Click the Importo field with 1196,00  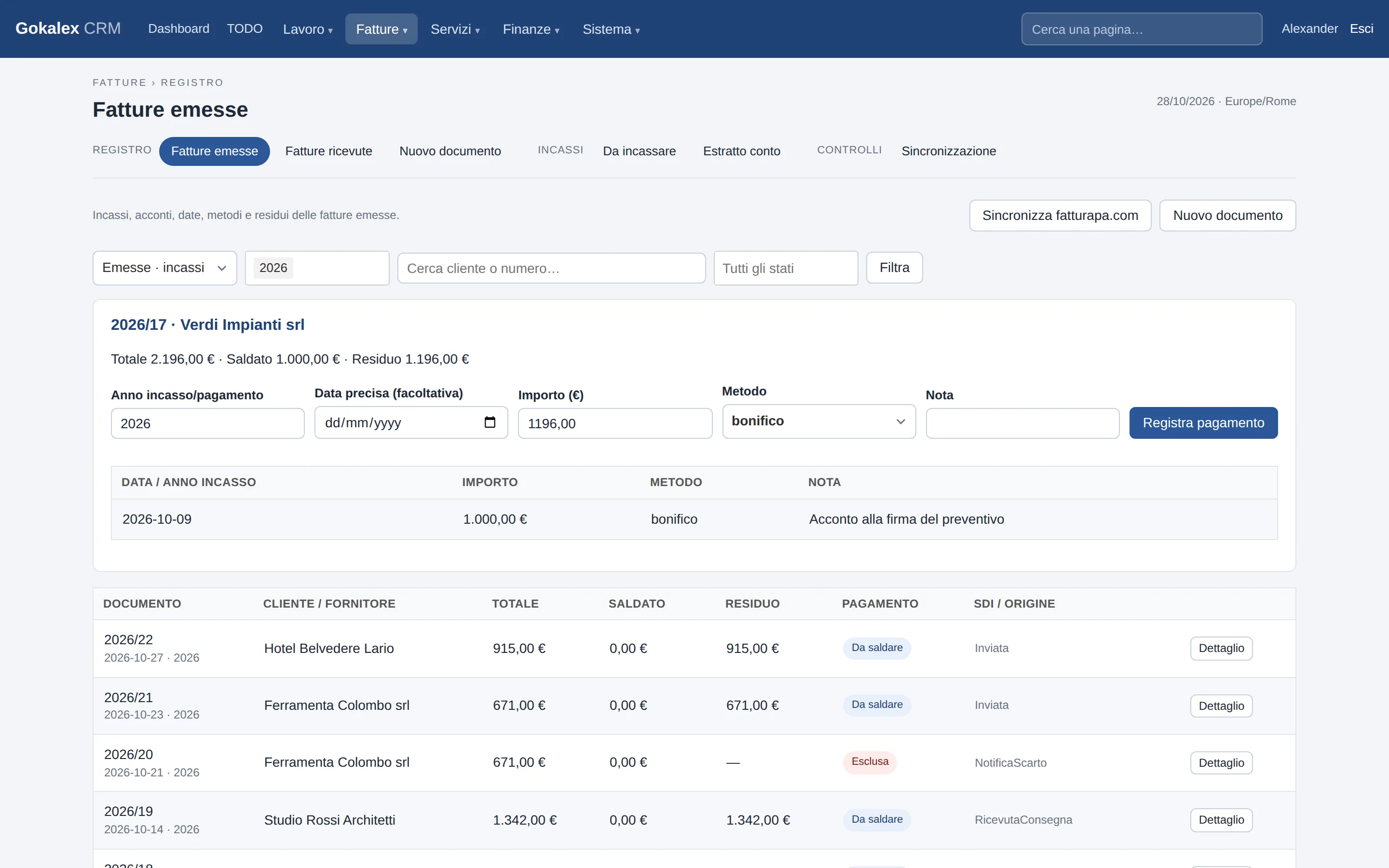pyautogui.click(x=615, y=424)
